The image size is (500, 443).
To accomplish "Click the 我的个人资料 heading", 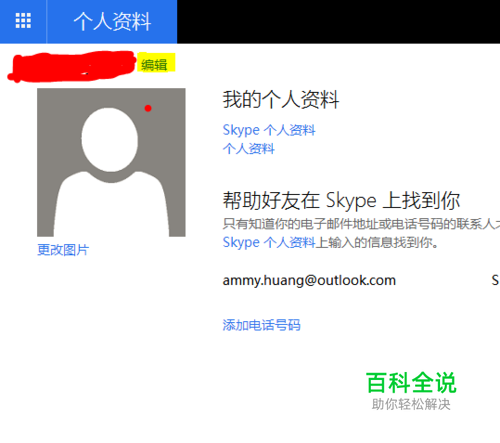I will 281,99.
